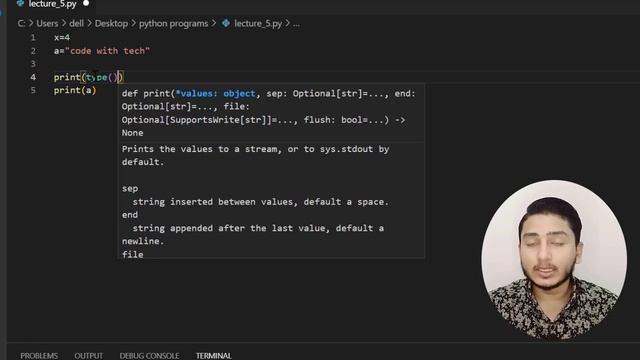Switch to the DEBUG CONSOLE tab

coord(149,356)
